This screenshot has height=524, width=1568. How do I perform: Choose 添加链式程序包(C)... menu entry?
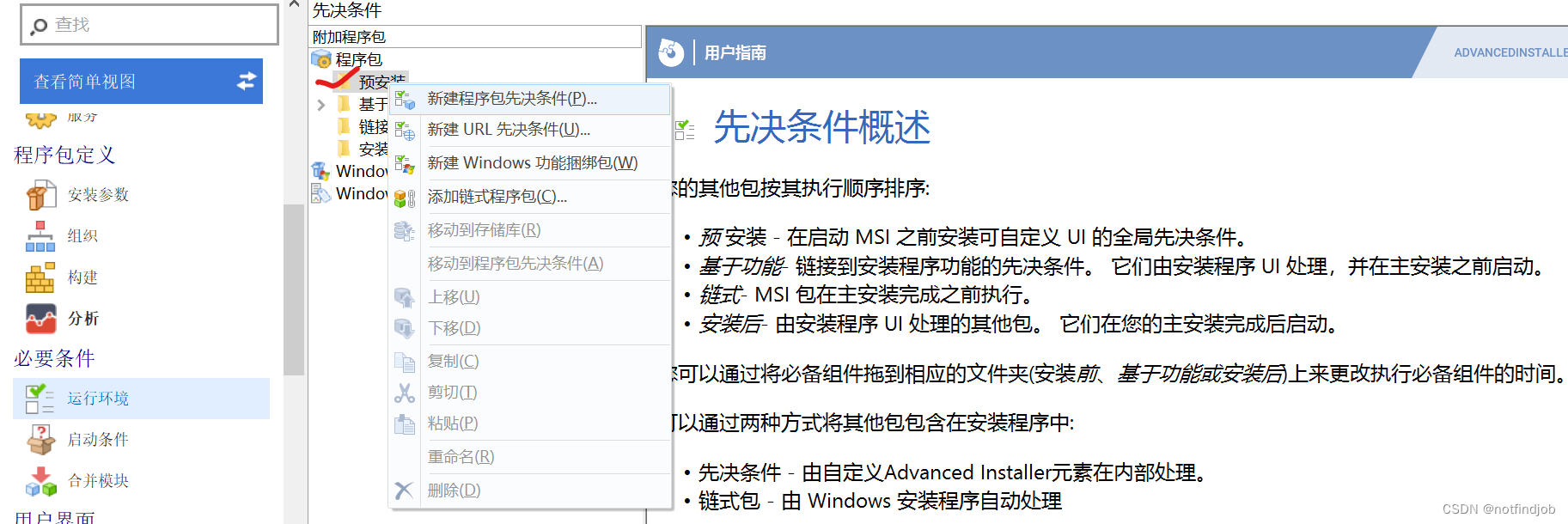[x=530, y=197]
